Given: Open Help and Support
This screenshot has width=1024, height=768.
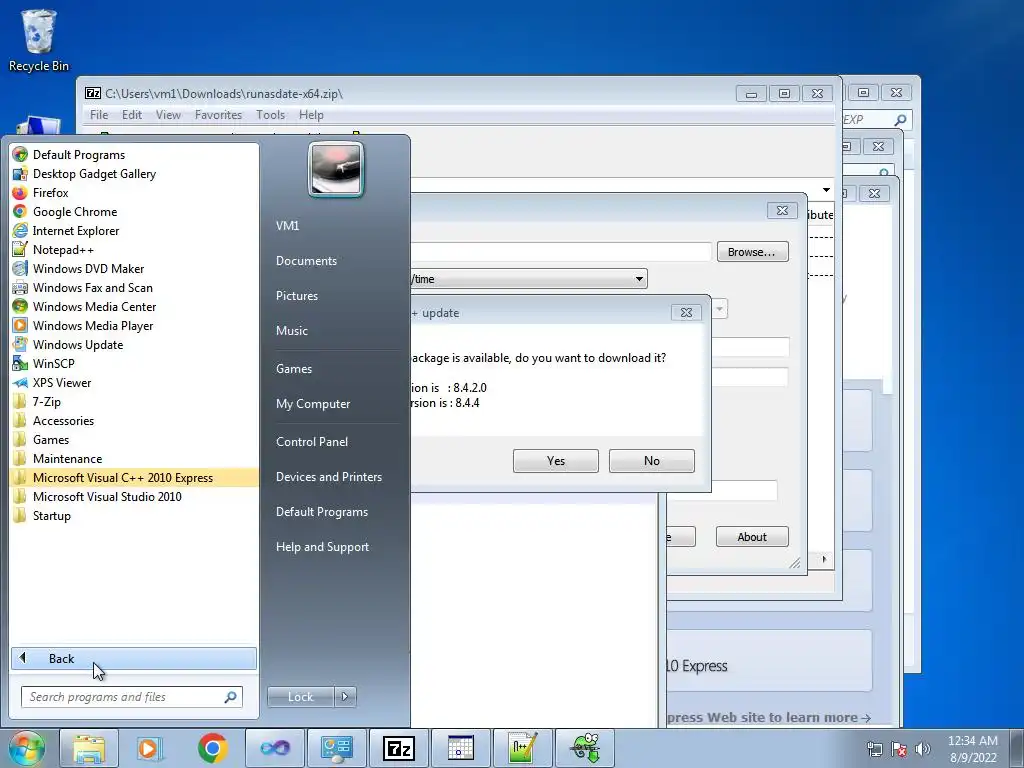Looking at the screenshot, I should click(x=322, y=547).
